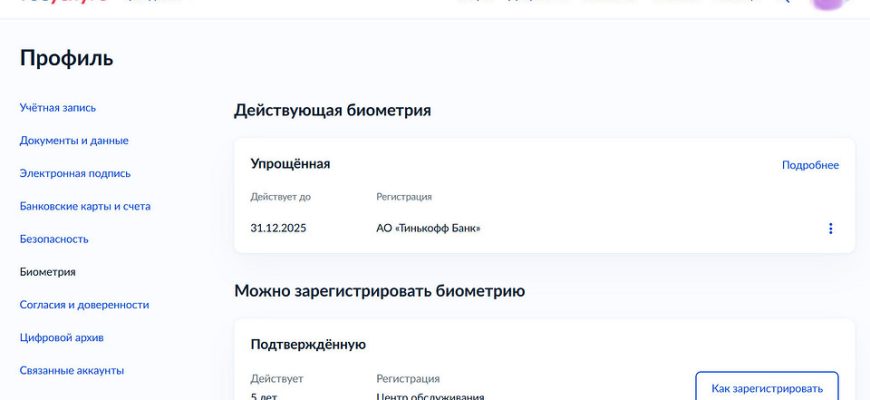
Task: Open the Учётная запись section
Action: click(x=58, y=108)
